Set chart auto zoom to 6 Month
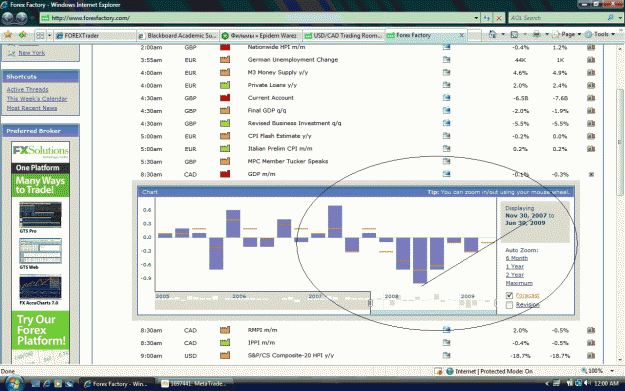Screen dimensions: 625x391 (517, 258)
